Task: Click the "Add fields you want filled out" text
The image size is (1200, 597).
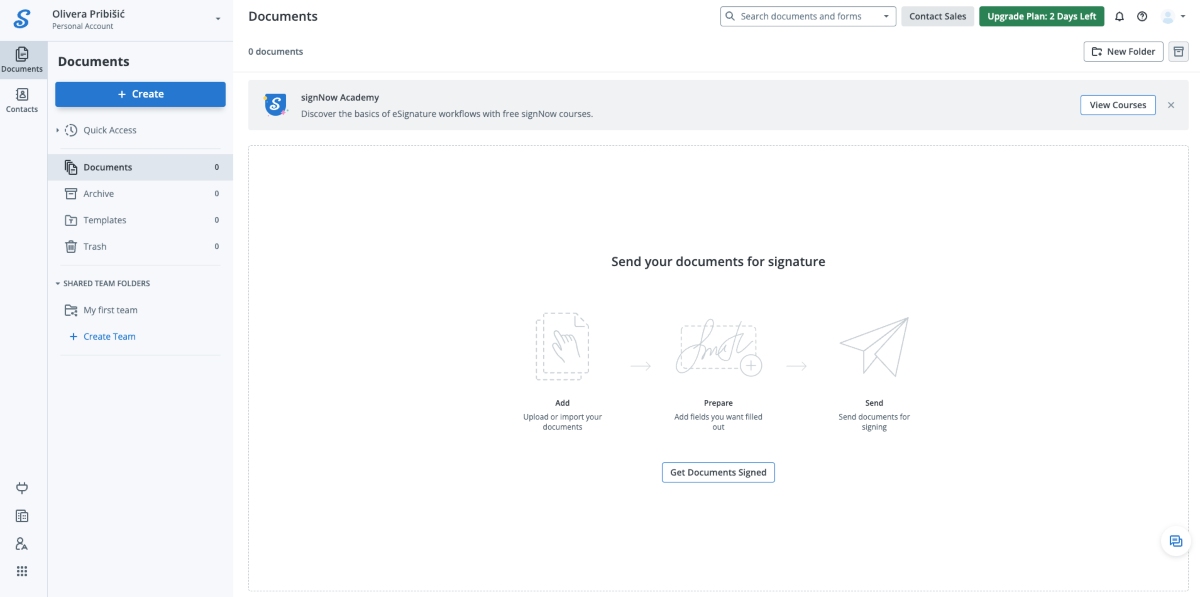Action: (x=718, y=422)
